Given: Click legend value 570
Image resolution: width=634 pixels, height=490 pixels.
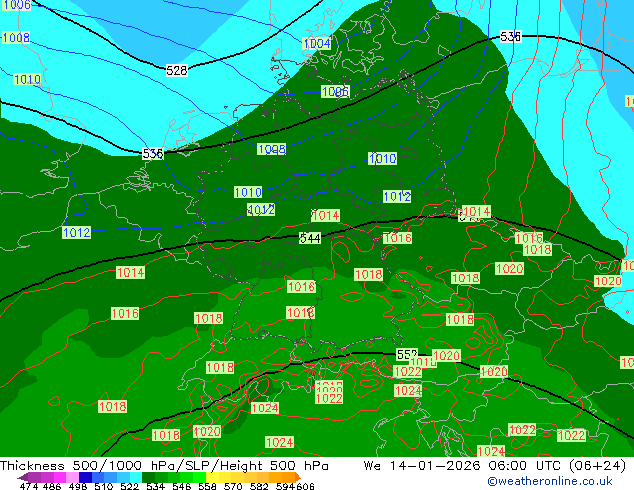Looking at the screenshot, I should [233, 486].
